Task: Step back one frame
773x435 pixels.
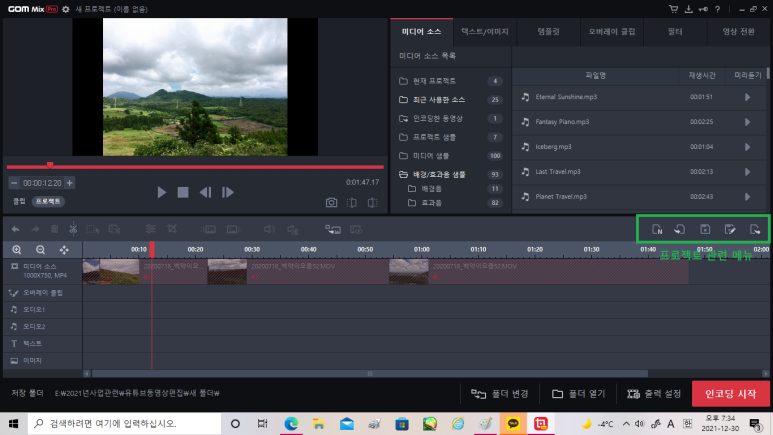Action: point(206,192)
